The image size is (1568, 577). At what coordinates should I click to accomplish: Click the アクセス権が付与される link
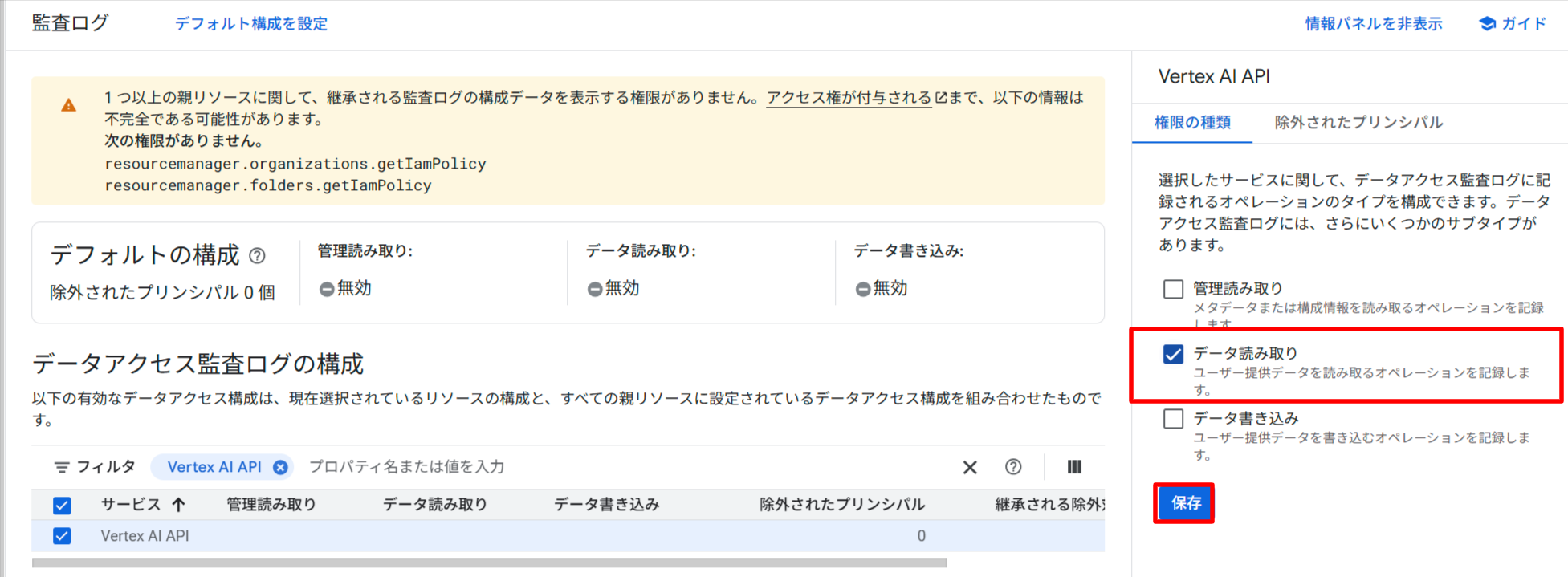coord(847,98)
